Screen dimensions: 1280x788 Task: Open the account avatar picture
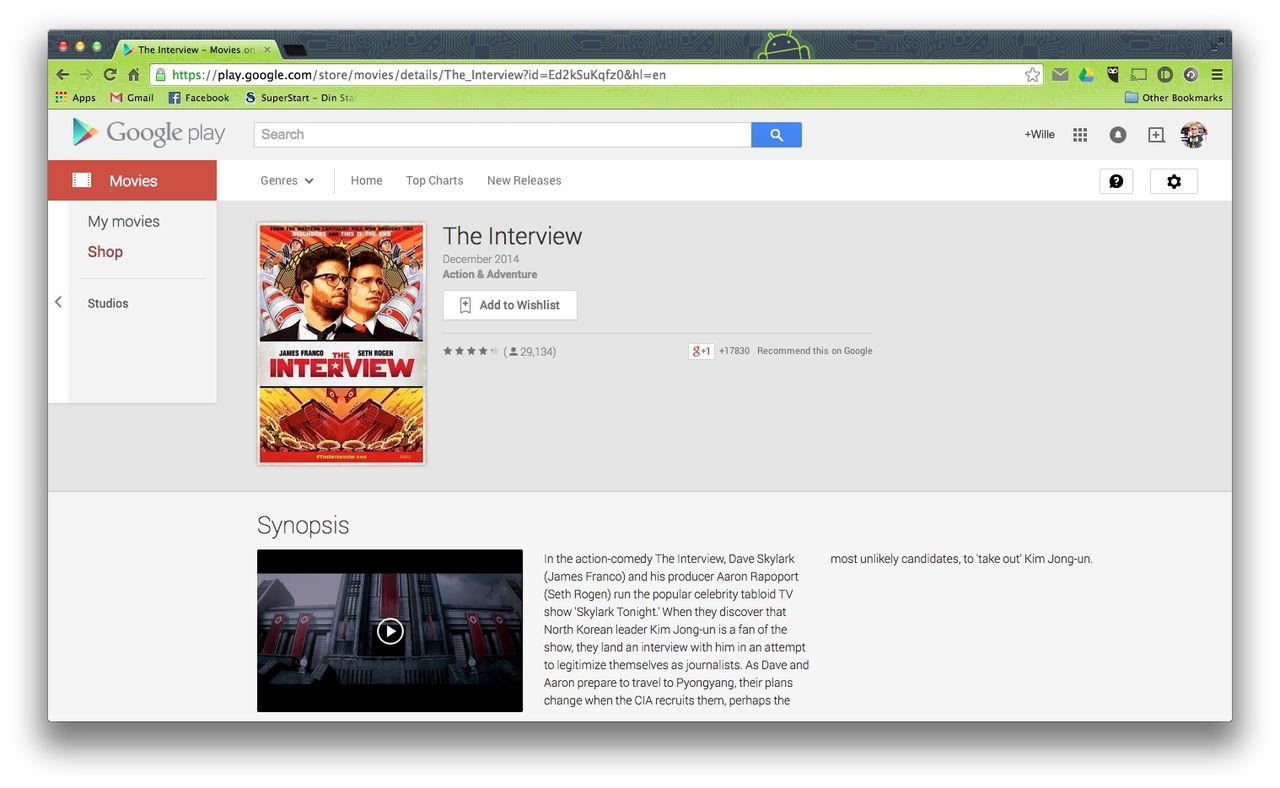pos(1193,135)
